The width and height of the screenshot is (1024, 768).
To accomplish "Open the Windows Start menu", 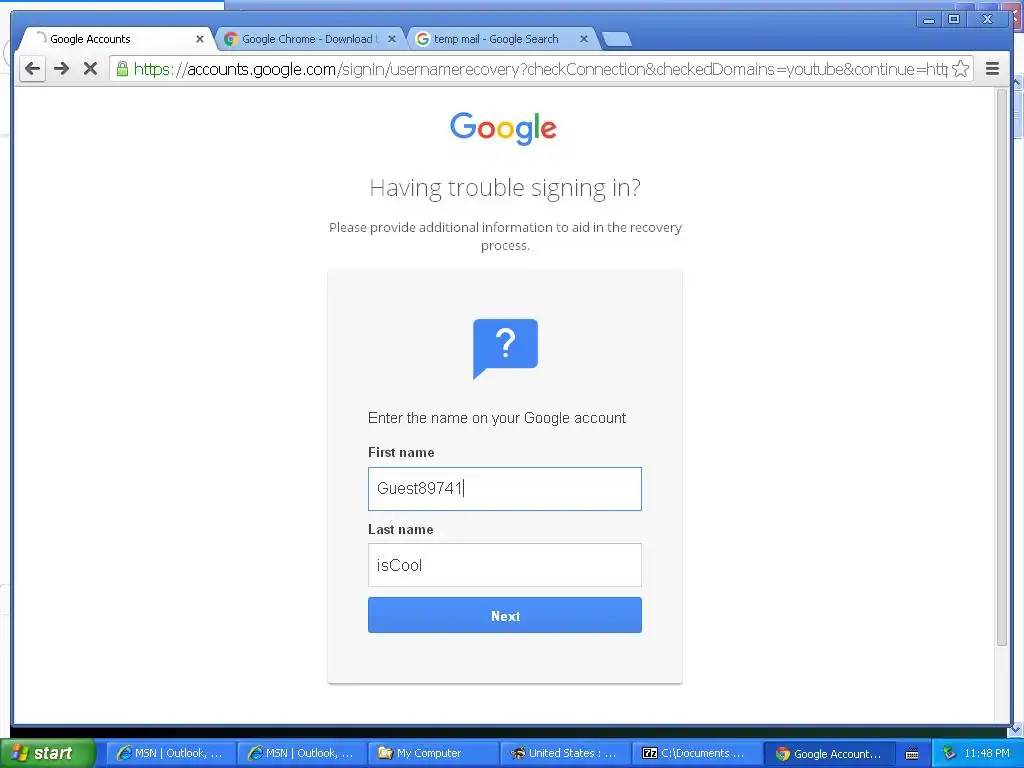I will click(x=47, y=753).
